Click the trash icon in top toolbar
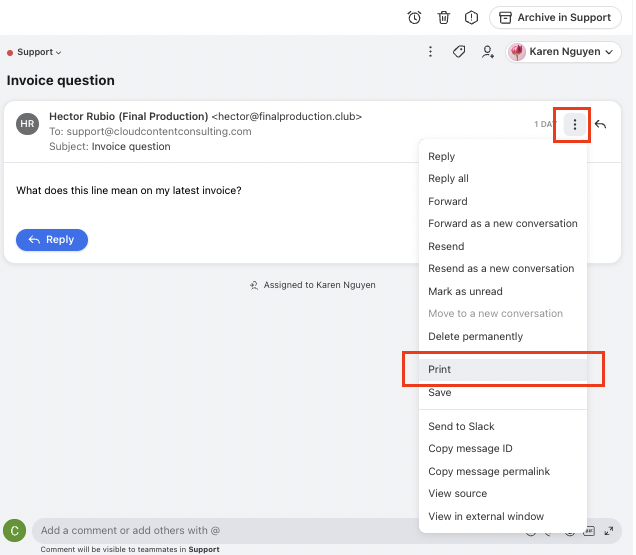This screenshot has height=555, width=636. 443,17
